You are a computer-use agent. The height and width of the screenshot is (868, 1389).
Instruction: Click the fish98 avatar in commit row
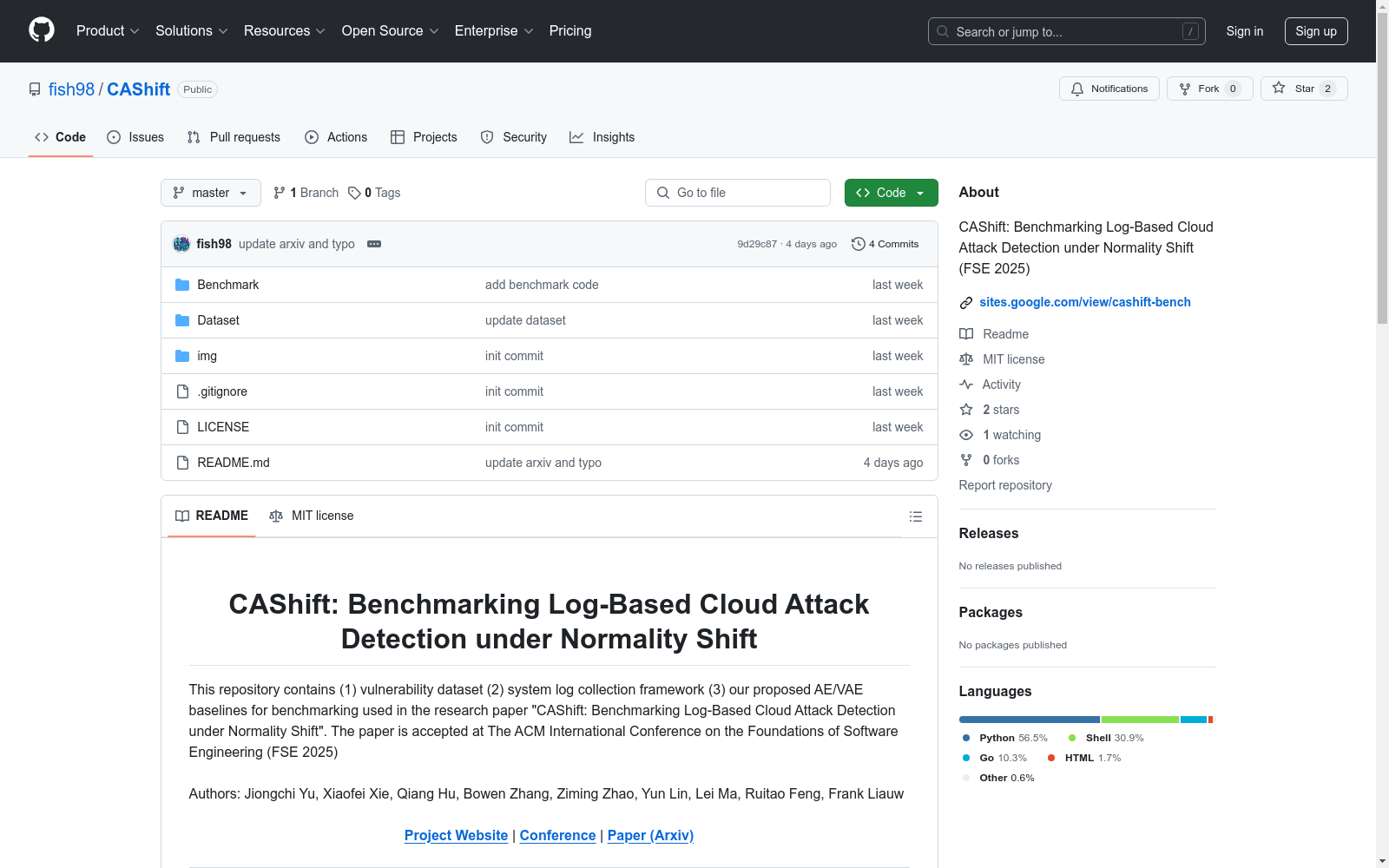point(181,244)
